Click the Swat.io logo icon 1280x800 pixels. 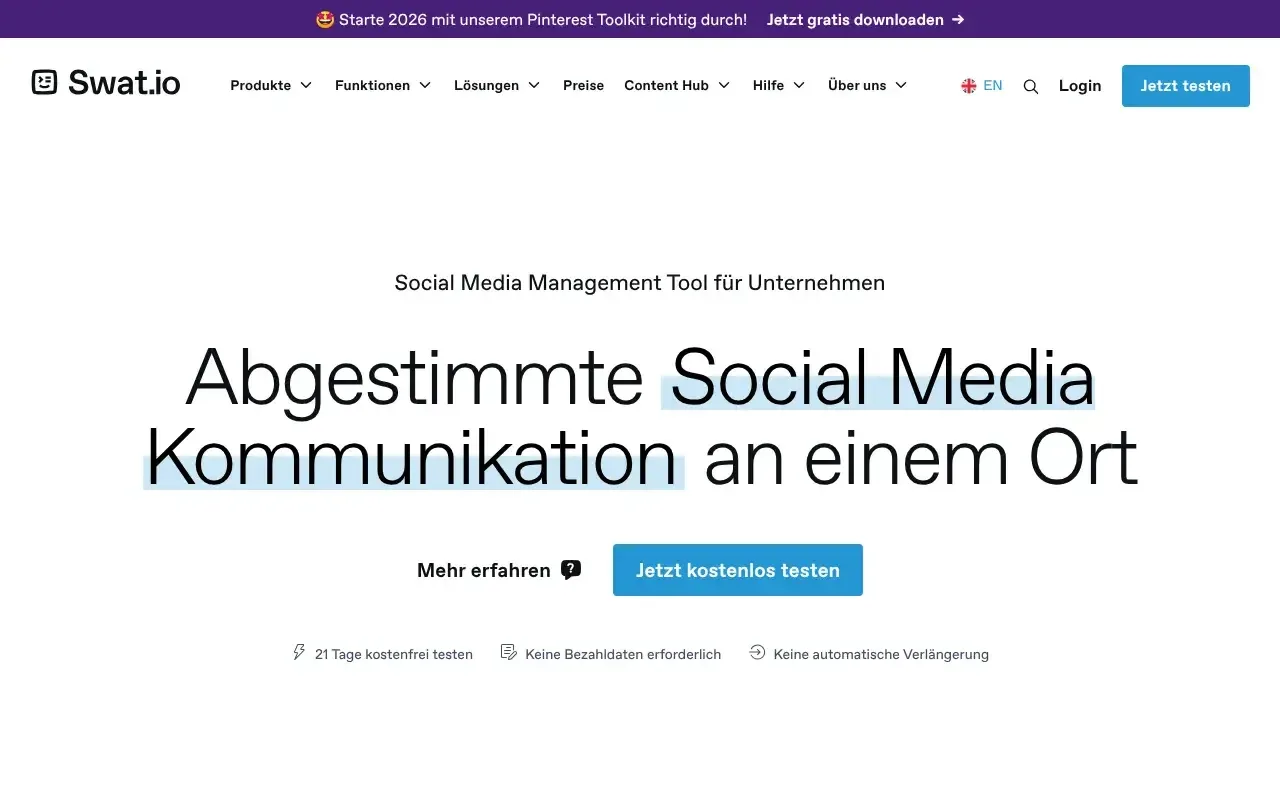click(x=44, y=83)
